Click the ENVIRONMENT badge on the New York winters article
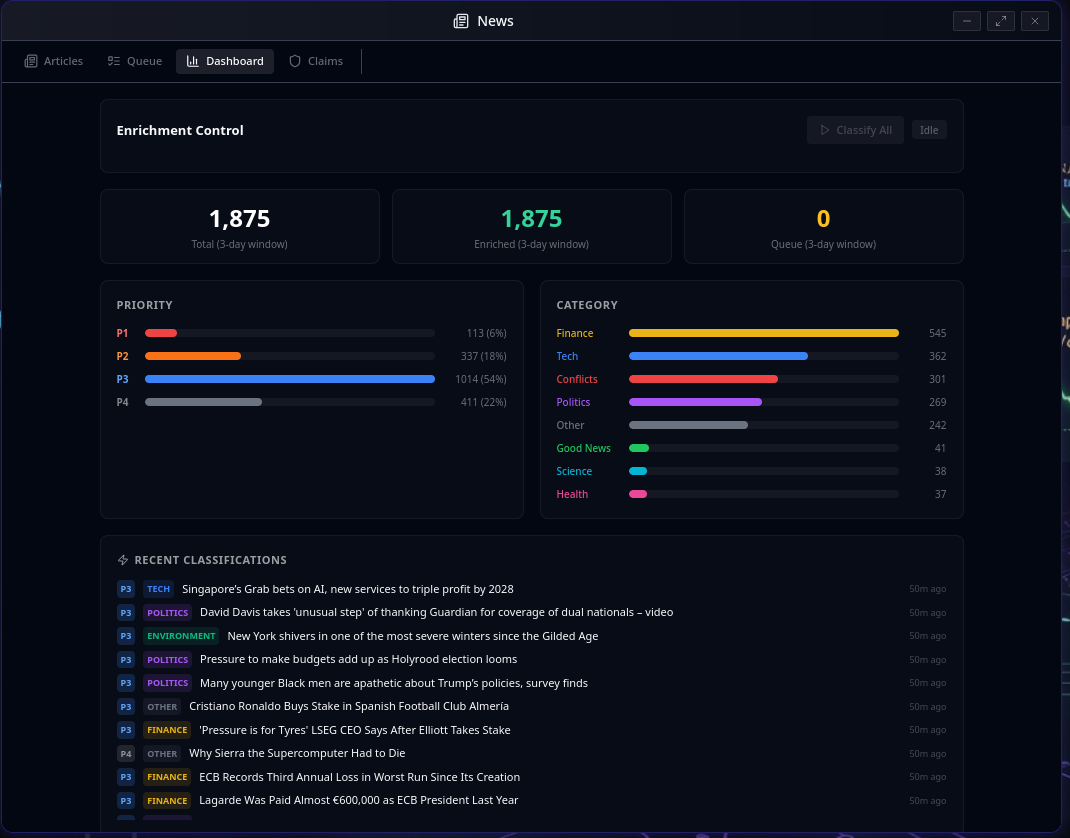 point(181,635)
